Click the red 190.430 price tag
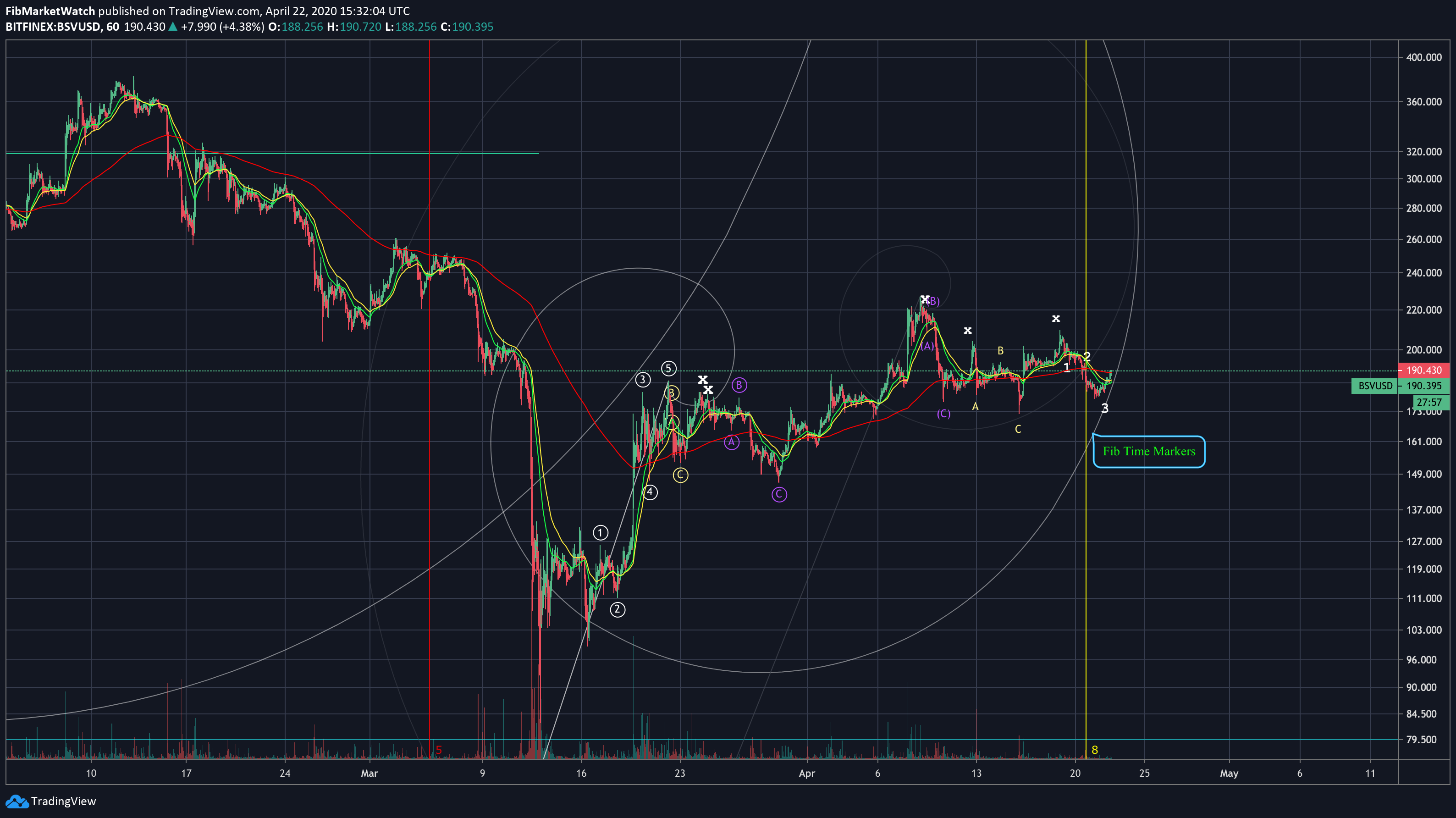Image resolution: width=1456 pixels, height=818 pixels. tap(1424, 370)
